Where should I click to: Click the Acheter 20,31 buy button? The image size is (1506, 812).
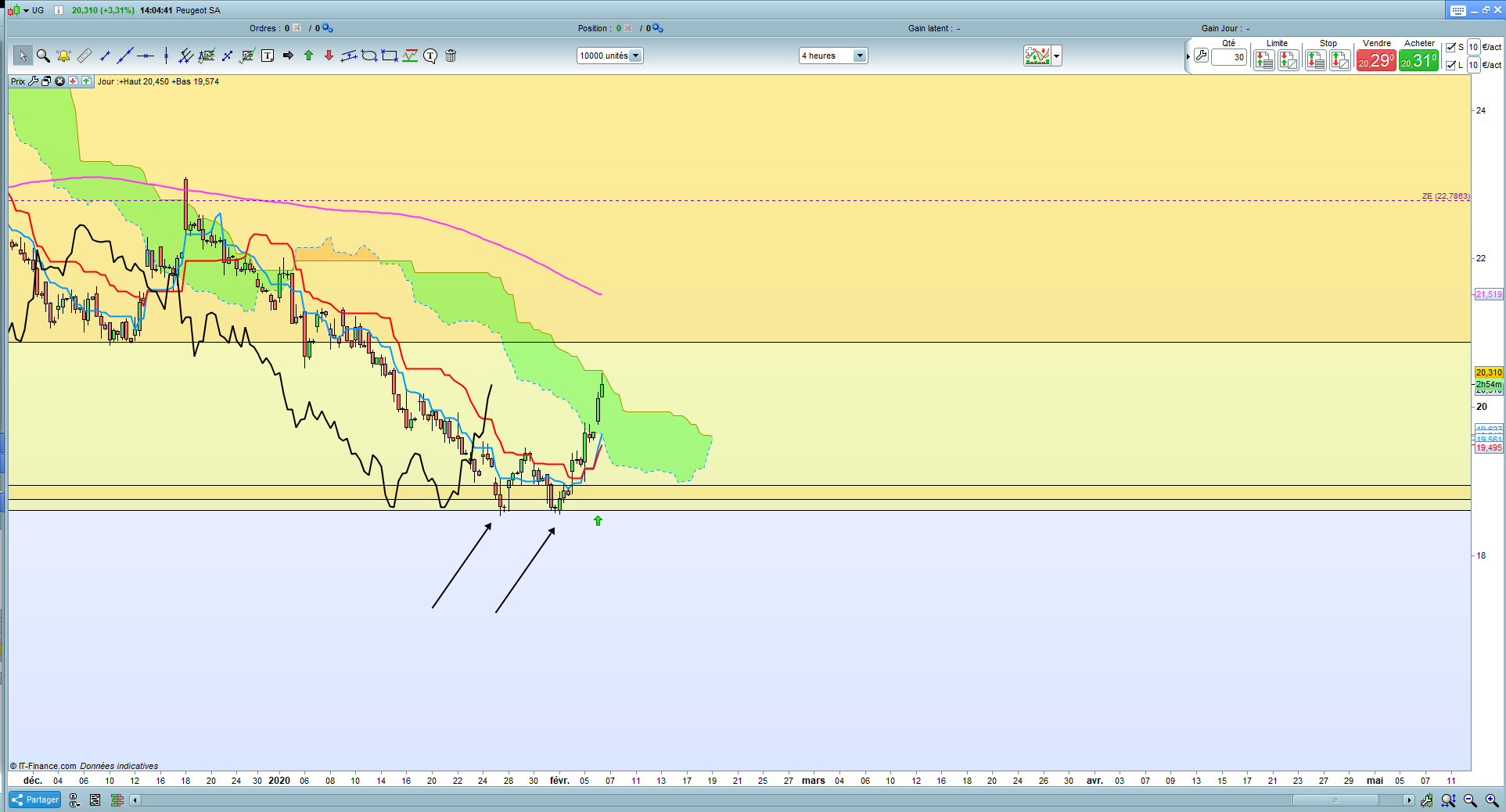[1419, 60]
